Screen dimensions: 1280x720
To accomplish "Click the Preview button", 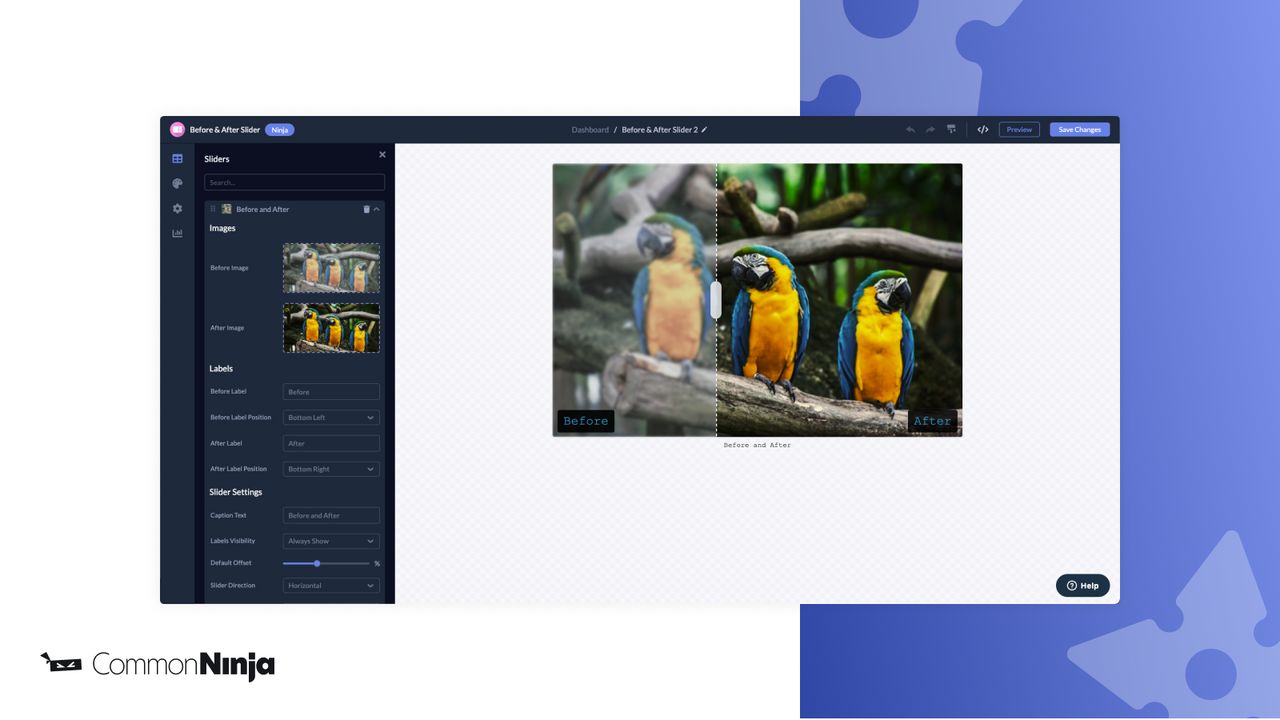I will click(1018, 129).
